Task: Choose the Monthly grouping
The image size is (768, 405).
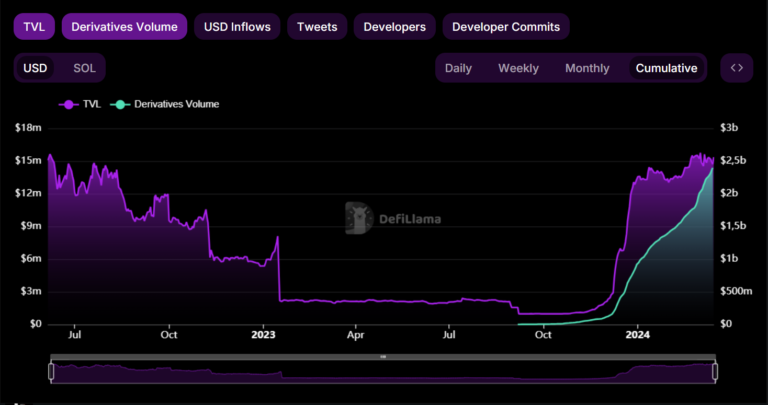Action: (587, 68)
